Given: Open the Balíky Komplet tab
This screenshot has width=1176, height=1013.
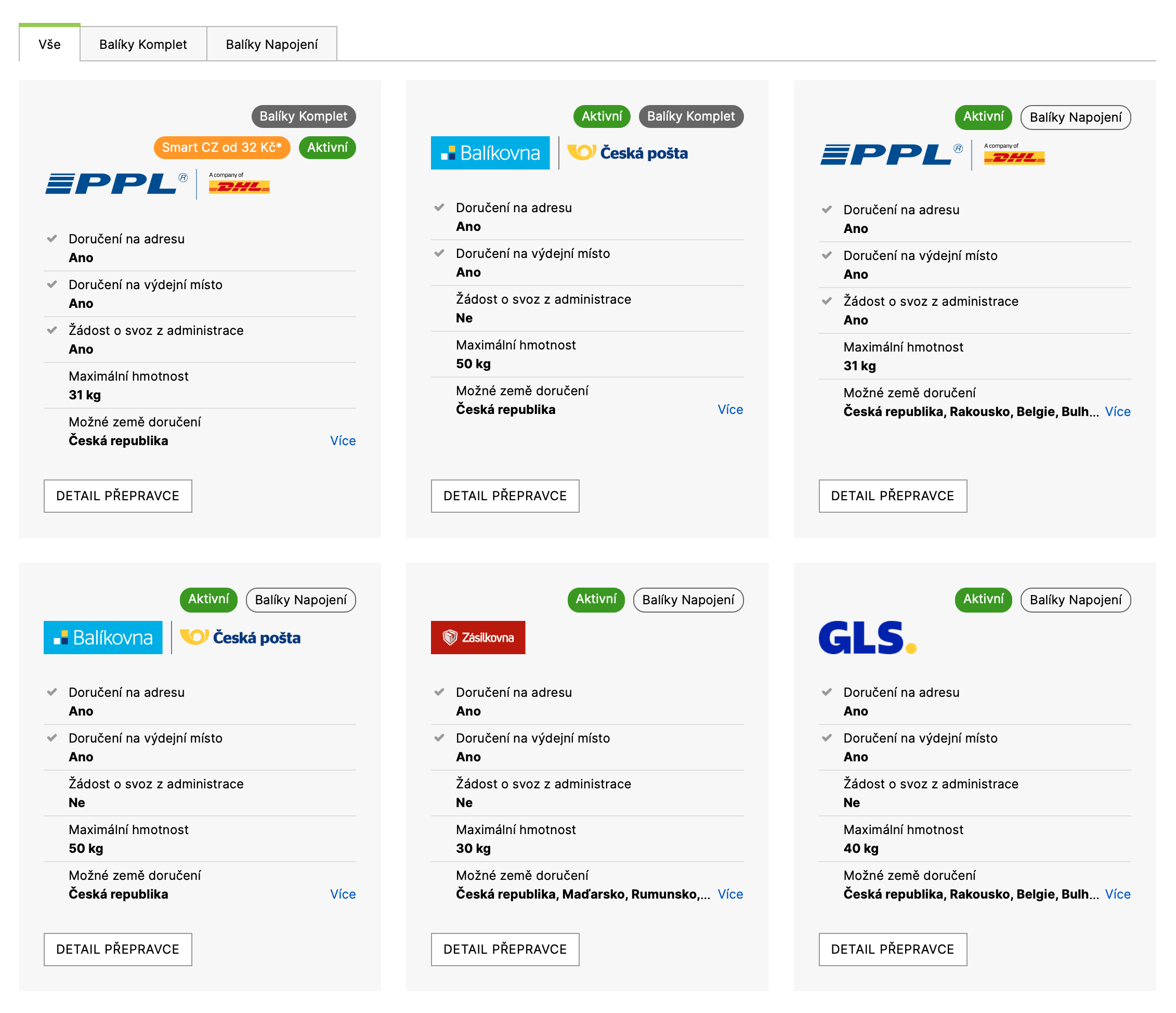Looking at the screenshot, I should click(x=143, y=44).
